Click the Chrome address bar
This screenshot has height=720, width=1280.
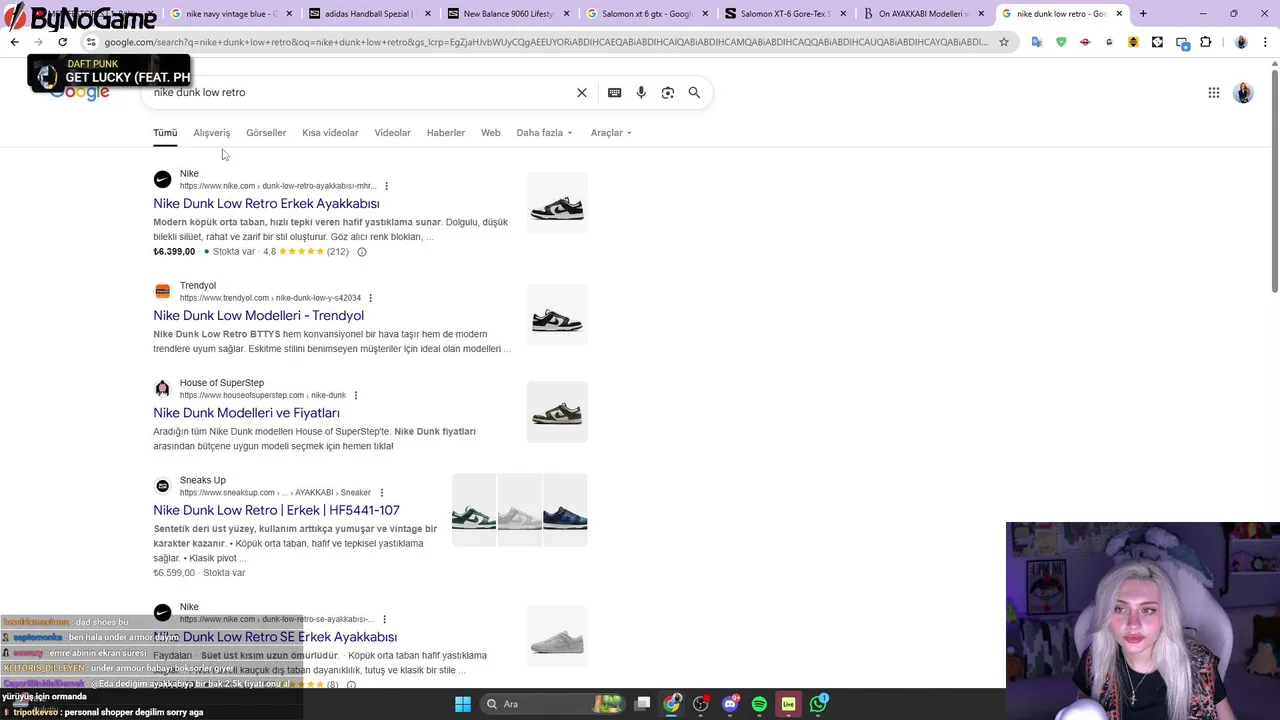click(x=545, y=42)
